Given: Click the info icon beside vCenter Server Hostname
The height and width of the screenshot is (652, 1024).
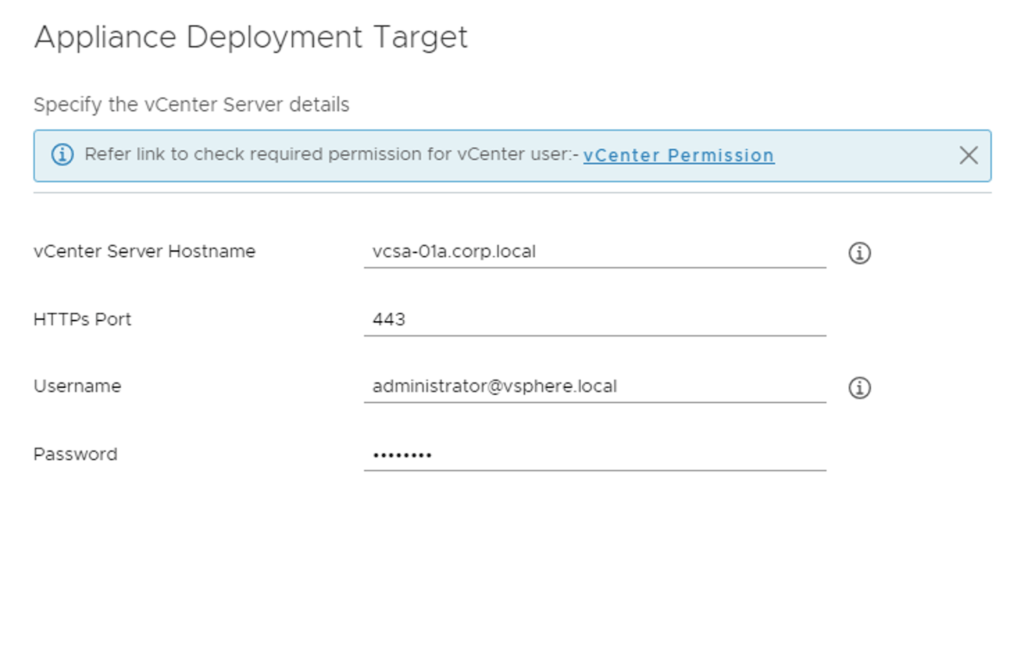Looking at the screenshot, I should click(x=859, y=253).
